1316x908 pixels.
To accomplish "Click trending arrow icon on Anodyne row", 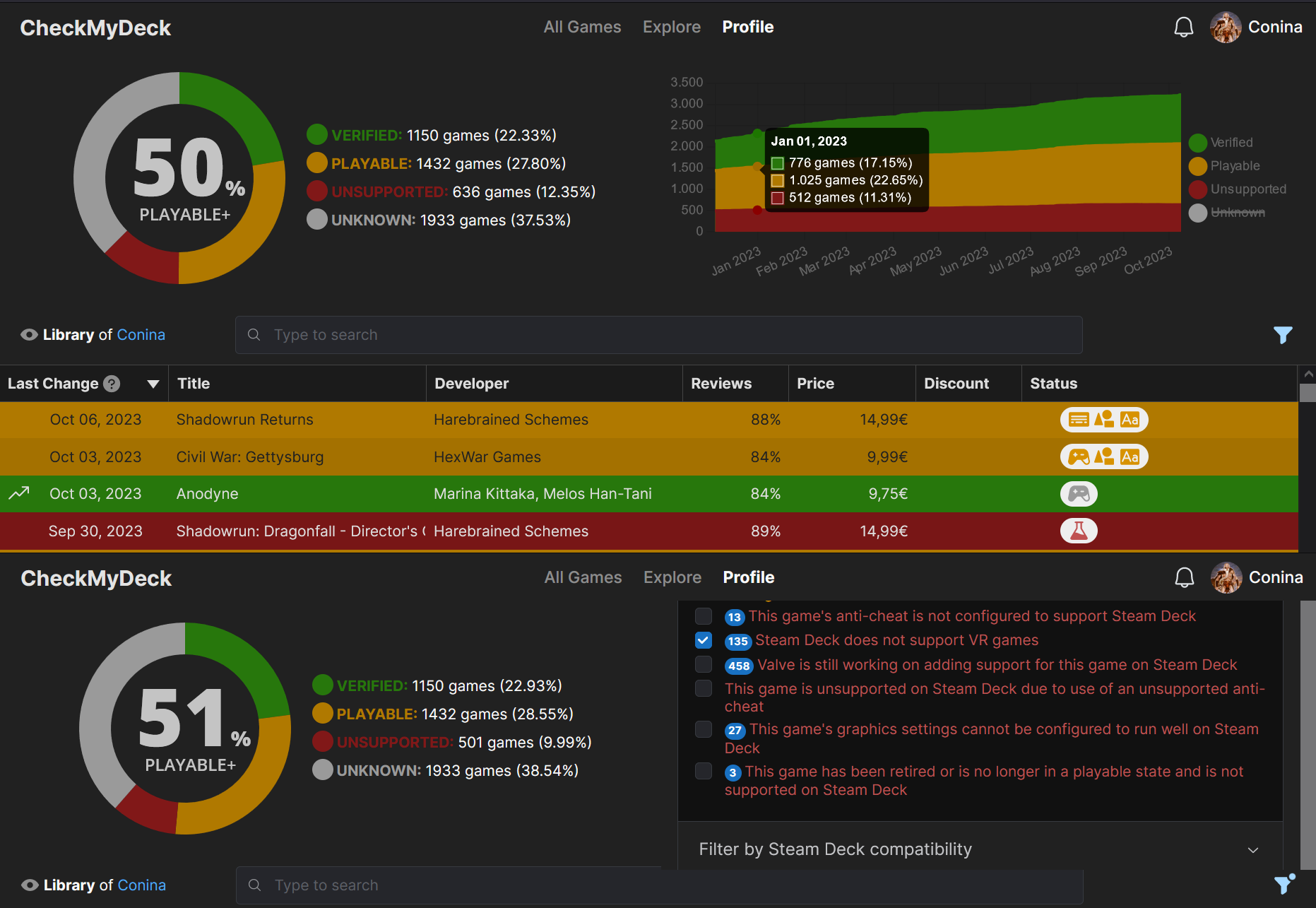I will 19,493.
